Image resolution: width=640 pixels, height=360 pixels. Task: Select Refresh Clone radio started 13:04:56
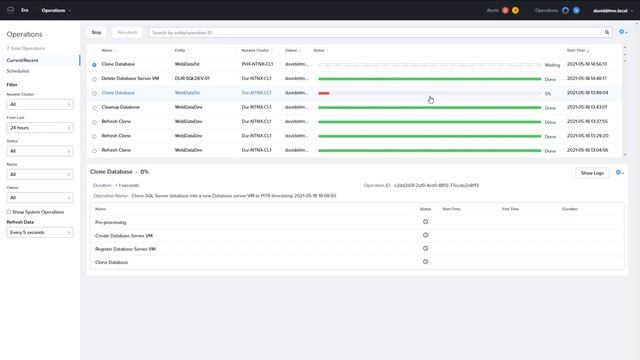(94, 151)
